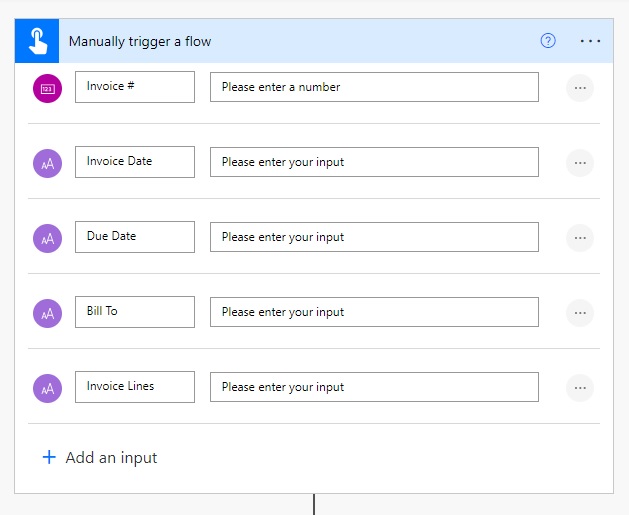Click the text type icon beside Invoice Date
This screenshot has width=629, height=515.
[x=47, y=163]
